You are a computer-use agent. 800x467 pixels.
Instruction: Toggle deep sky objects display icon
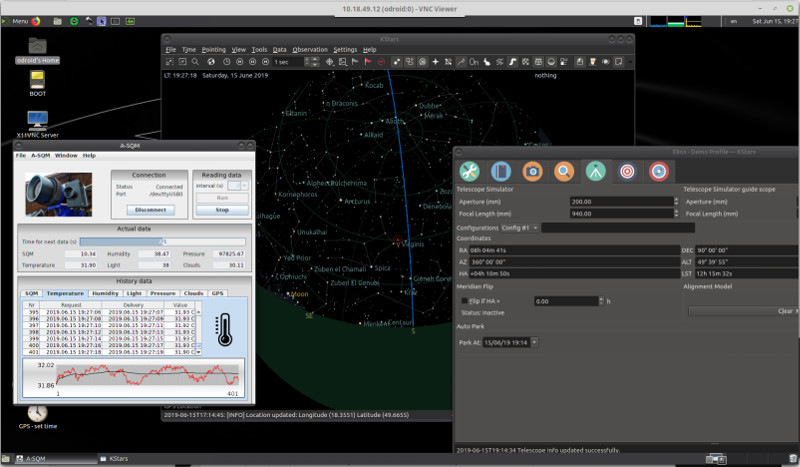409,62
